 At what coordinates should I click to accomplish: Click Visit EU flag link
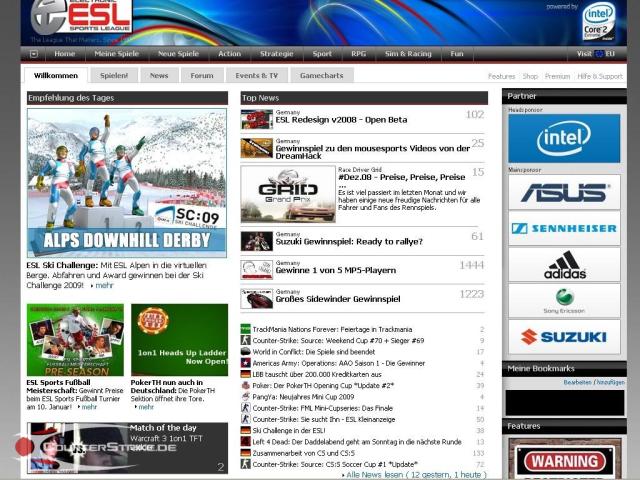[x=596, y=54]
